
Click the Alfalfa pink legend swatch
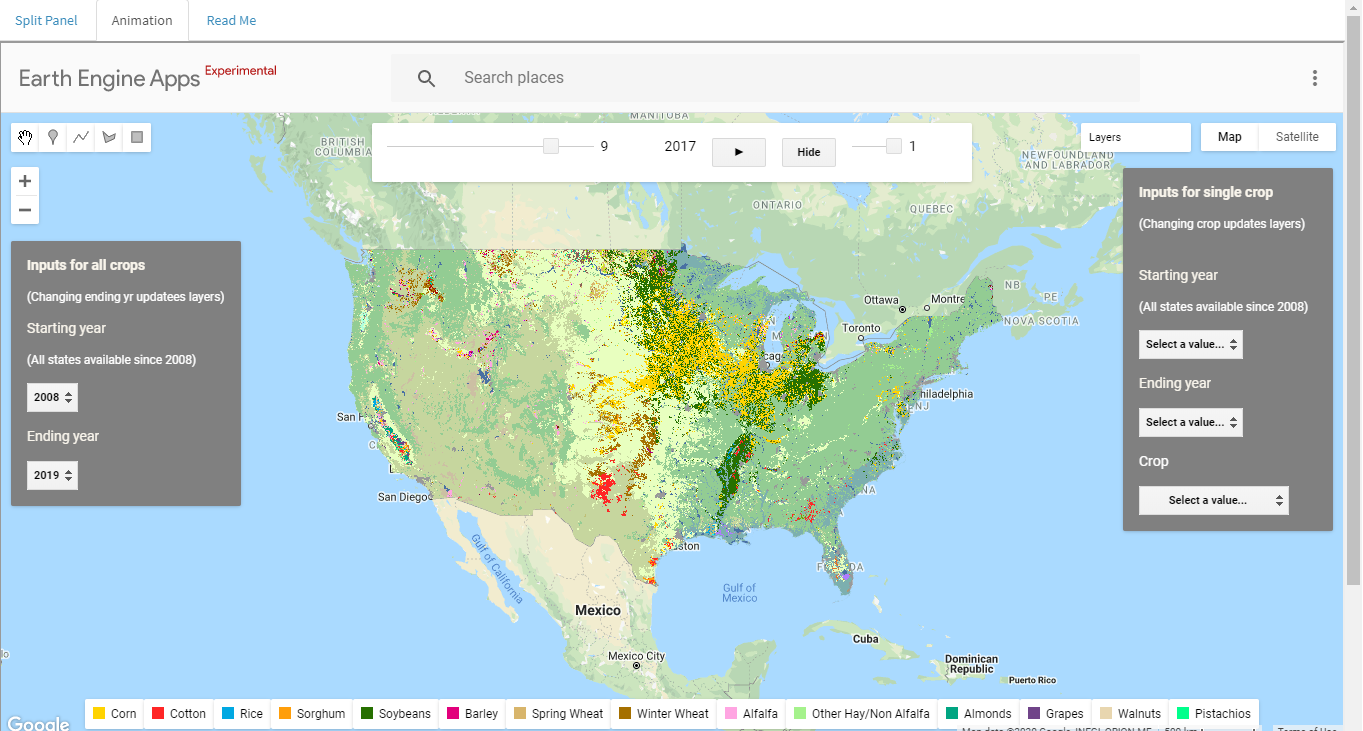click(731, 713)
